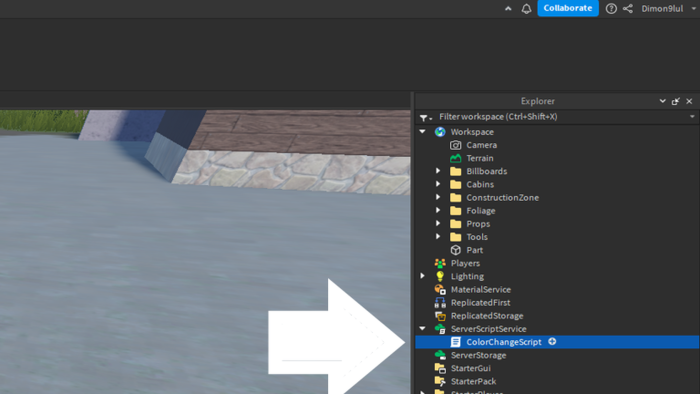This screenshot has height=394, width=700.
Task: Open the notifications bell
Action: click(x=526, y=8)
